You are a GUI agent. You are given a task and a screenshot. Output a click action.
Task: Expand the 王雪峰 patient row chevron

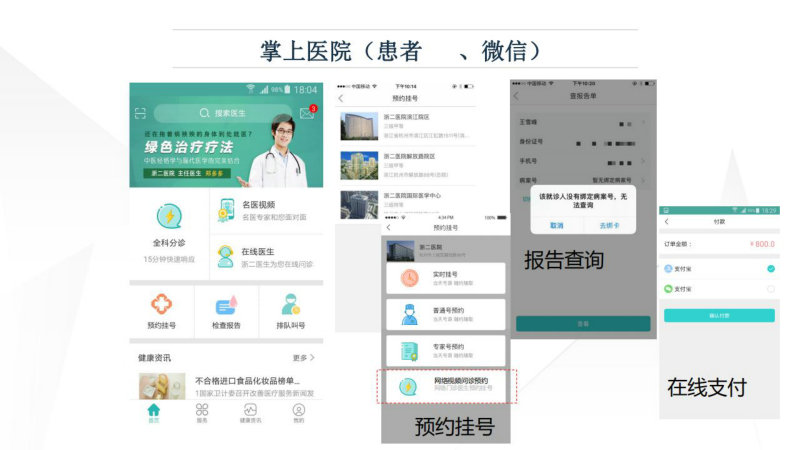point(643,122)
